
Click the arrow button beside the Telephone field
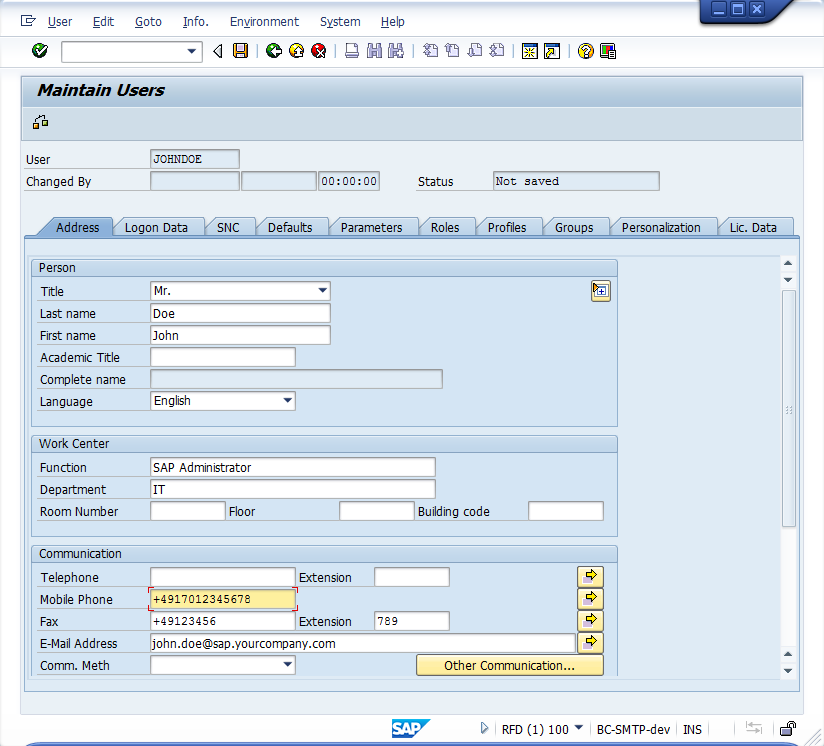tap(590, 577)
